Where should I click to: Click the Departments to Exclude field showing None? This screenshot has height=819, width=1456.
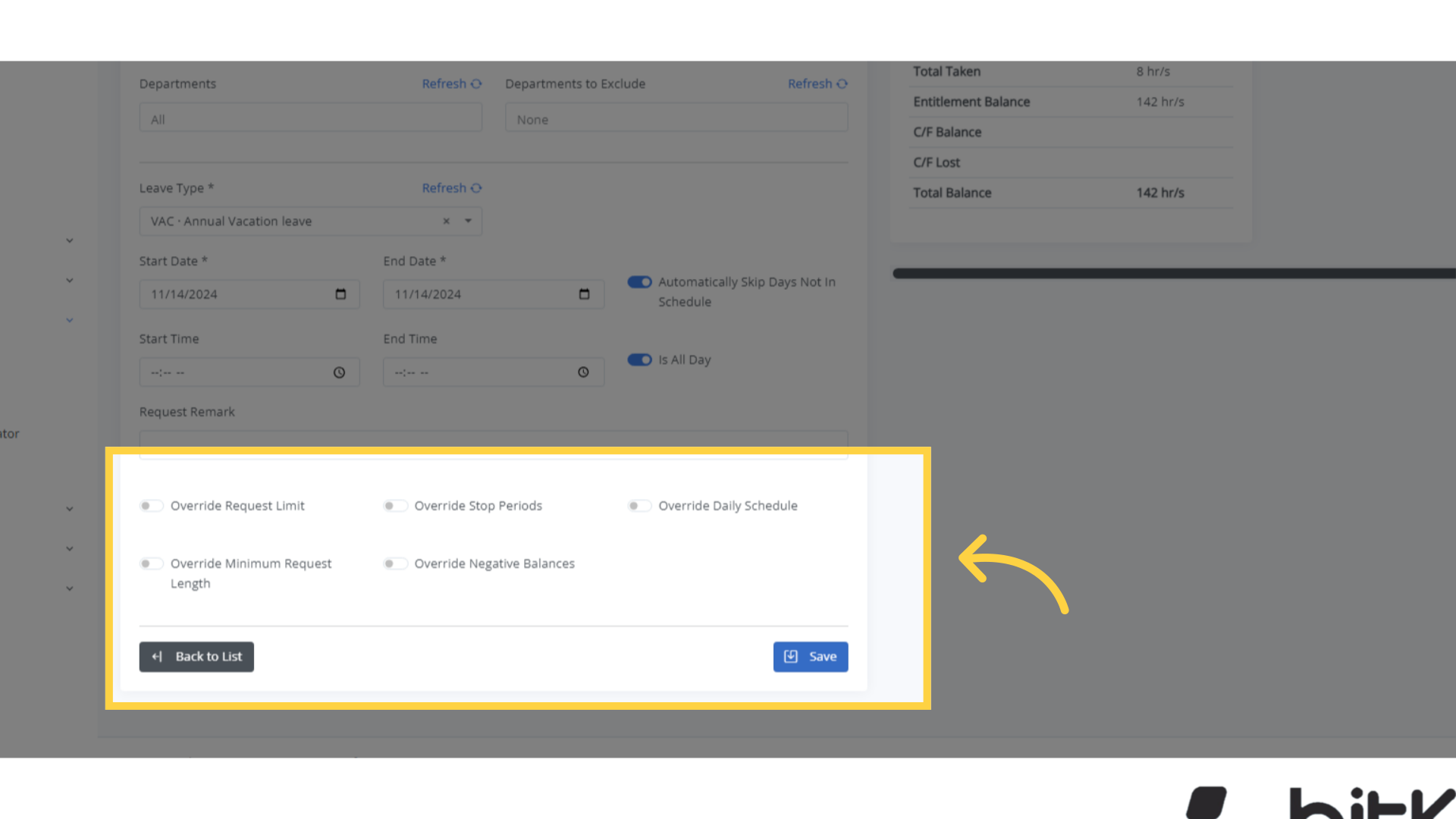pyautogui.click(x=676, y=118)
